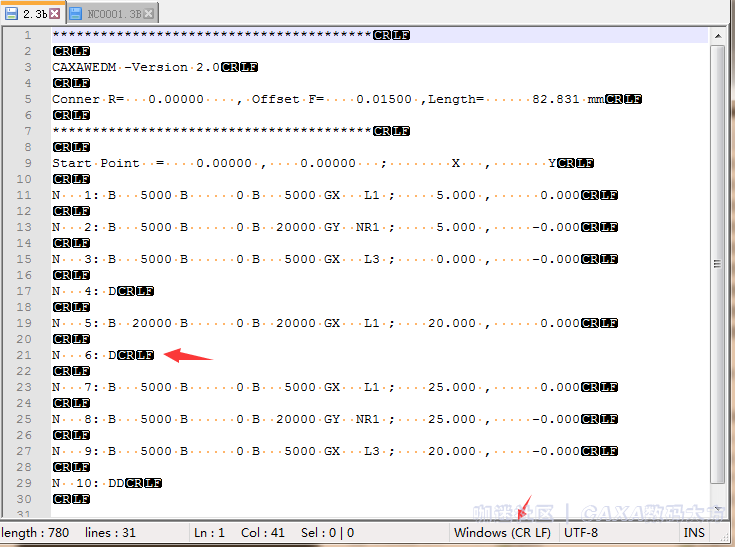735x547 pixels.
Task: Click line number 9 in margin
Action: (28, 163)
